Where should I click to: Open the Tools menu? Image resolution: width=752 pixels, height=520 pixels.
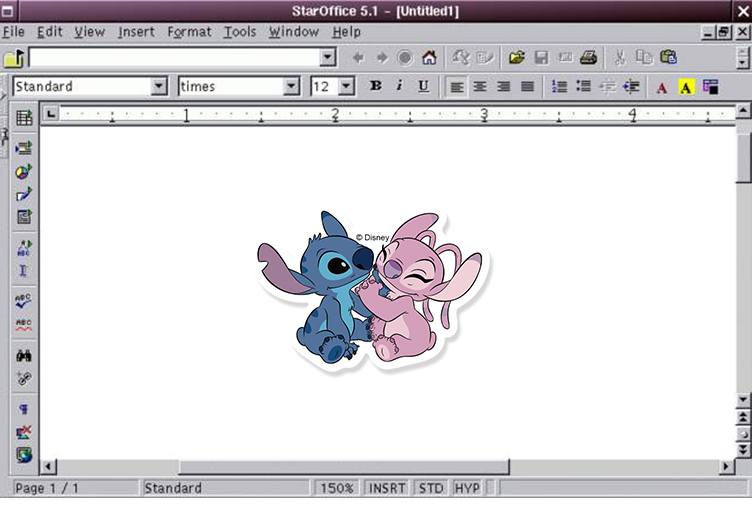[x=240, y=32]
